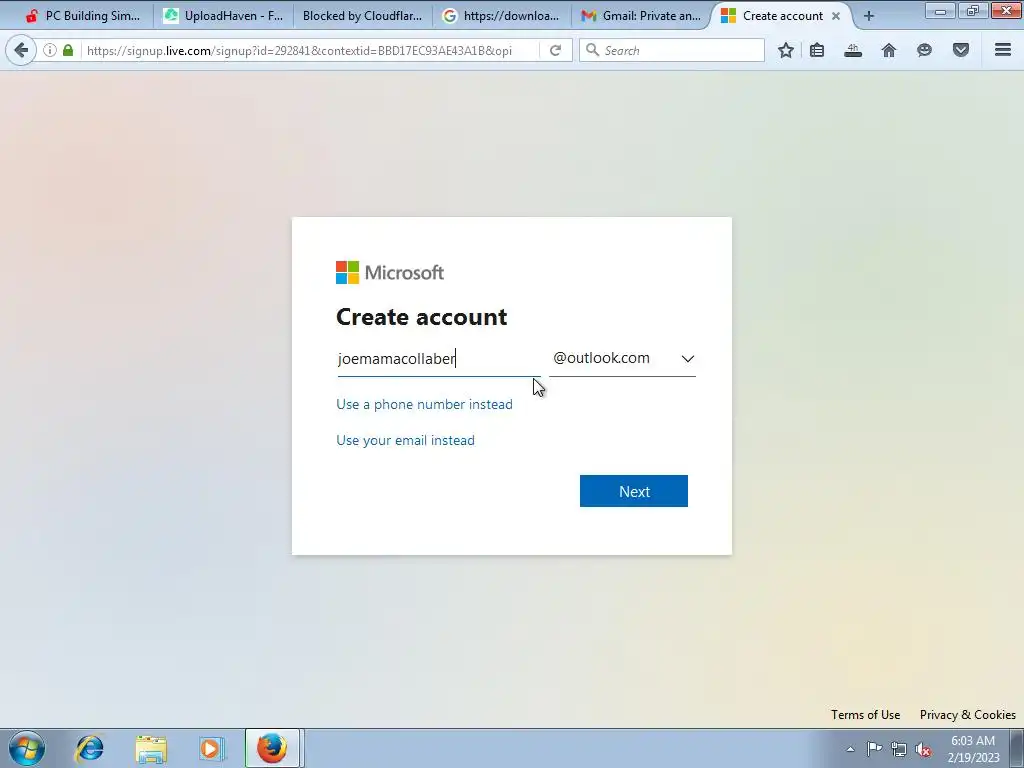Reload the page with the refresh icon
This screenshot has height=768, width=1024.
(555, 50)
